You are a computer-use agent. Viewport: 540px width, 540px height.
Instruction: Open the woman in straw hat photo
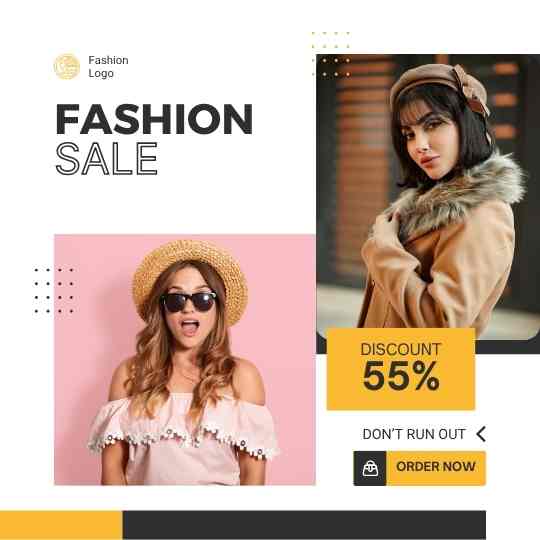pos(185,360)
